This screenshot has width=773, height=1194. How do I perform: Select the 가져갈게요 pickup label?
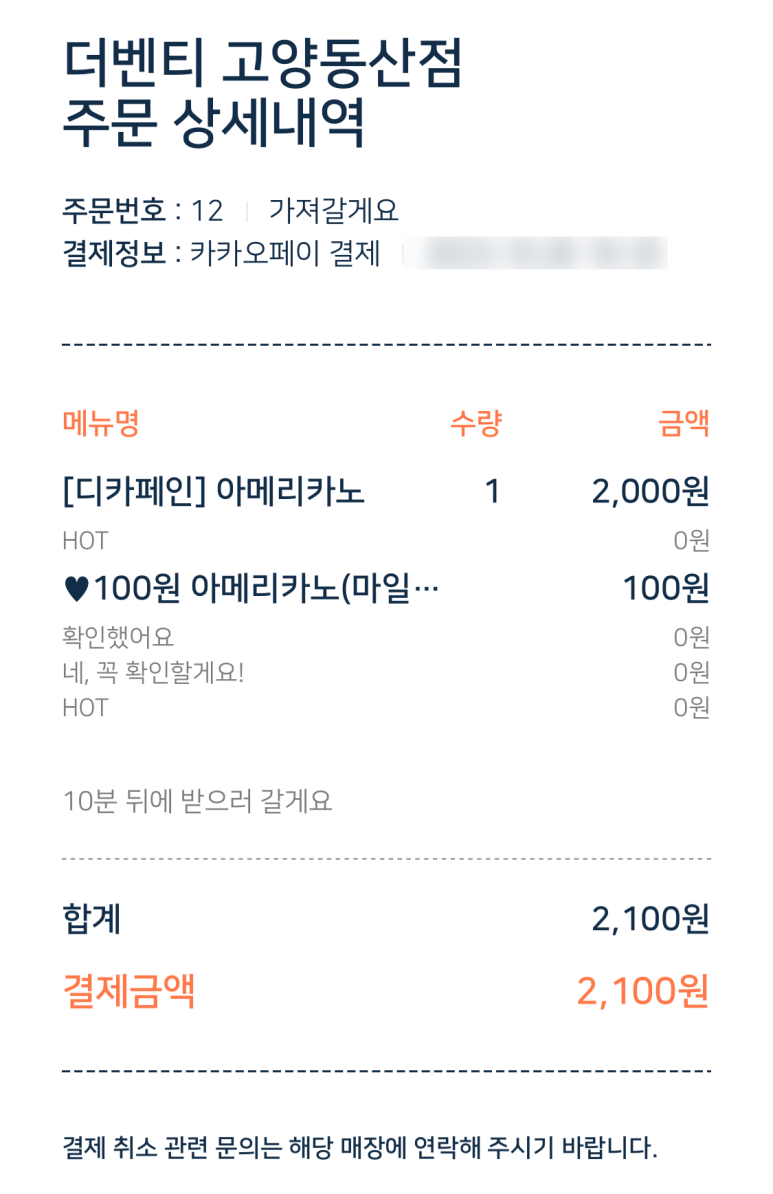click(x=333, y=211)
